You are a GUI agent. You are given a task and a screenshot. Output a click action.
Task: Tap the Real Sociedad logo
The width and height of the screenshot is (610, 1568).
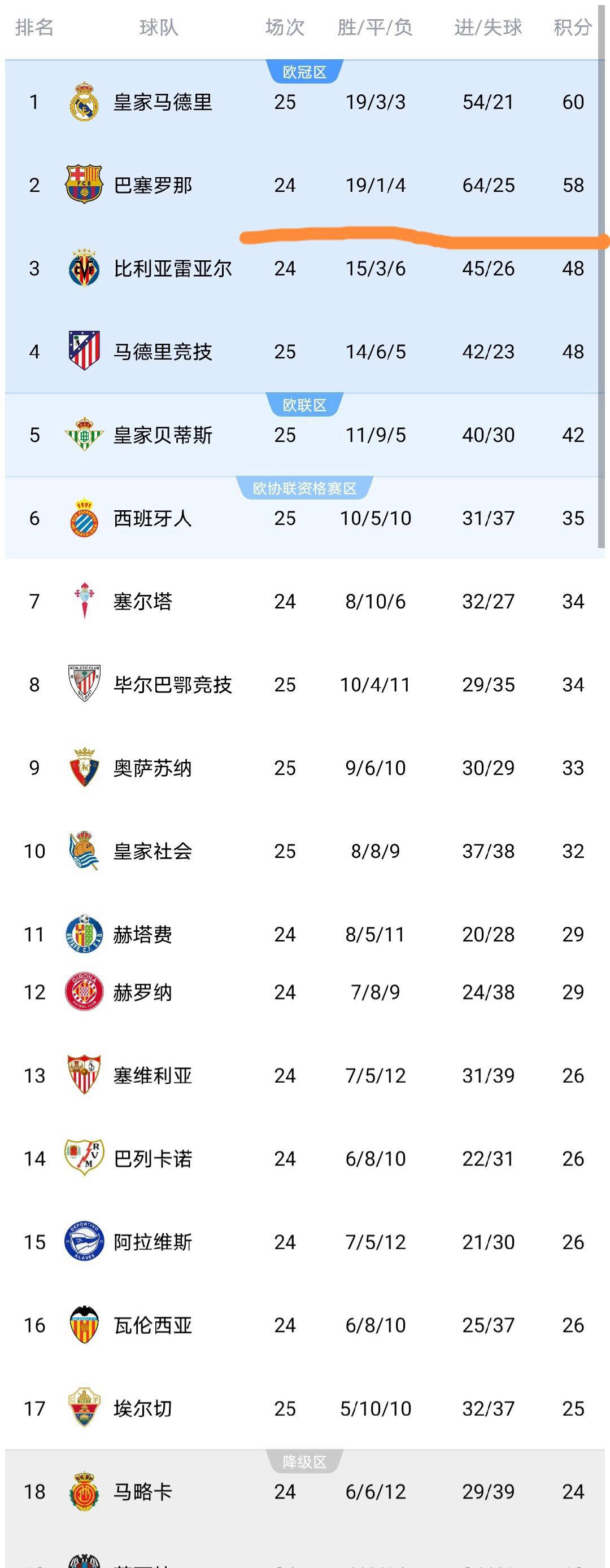(84, 851)
